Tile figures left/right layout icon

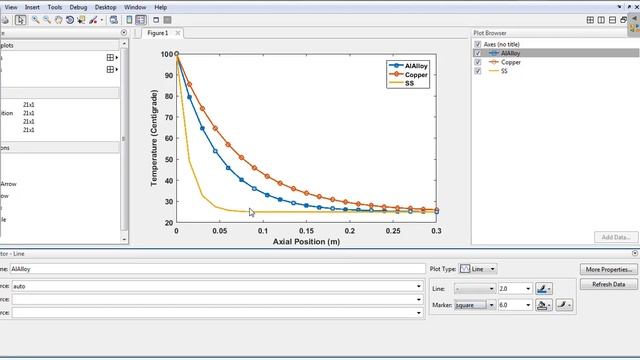point(601,20)
